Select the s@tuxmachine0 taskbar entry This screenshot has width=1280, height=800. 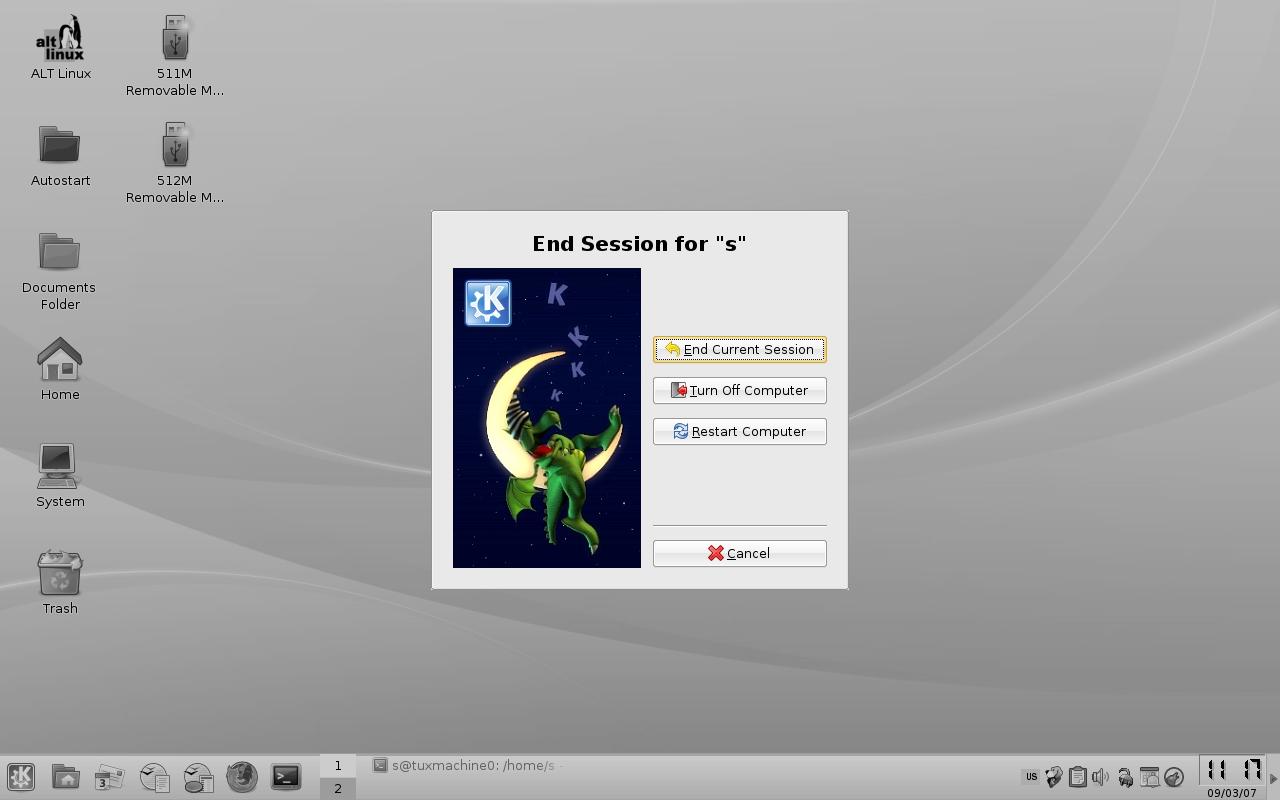[465, 765]
